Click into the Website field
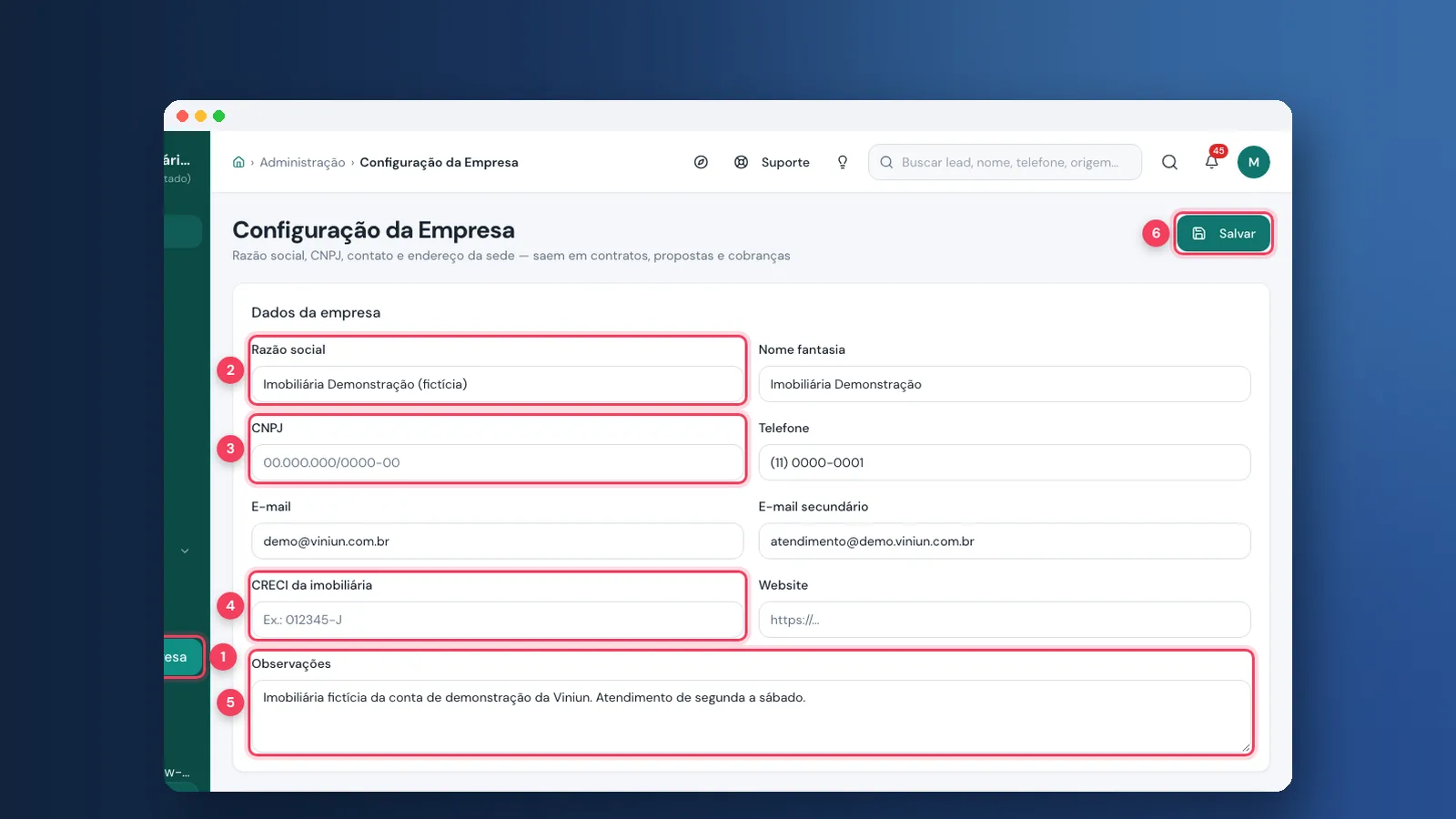The height and width of the screenshot is (819, 1456). [1004, 620]
